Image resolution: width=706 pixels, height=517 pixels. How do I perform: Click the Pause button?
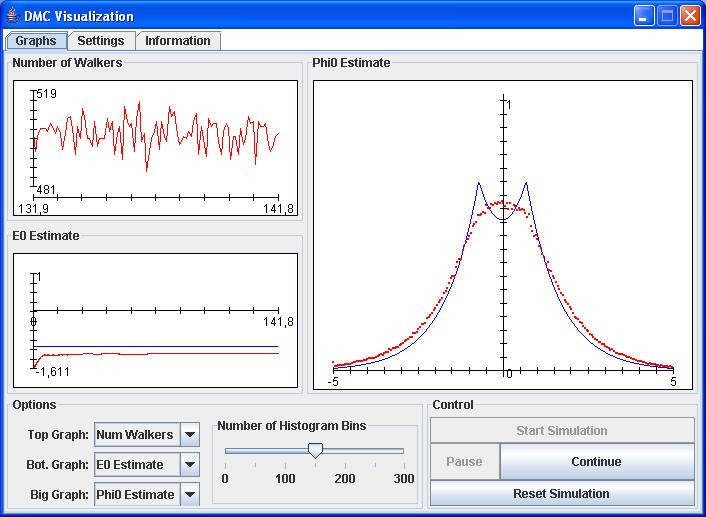pyautogui.click(x=464, y=462)
